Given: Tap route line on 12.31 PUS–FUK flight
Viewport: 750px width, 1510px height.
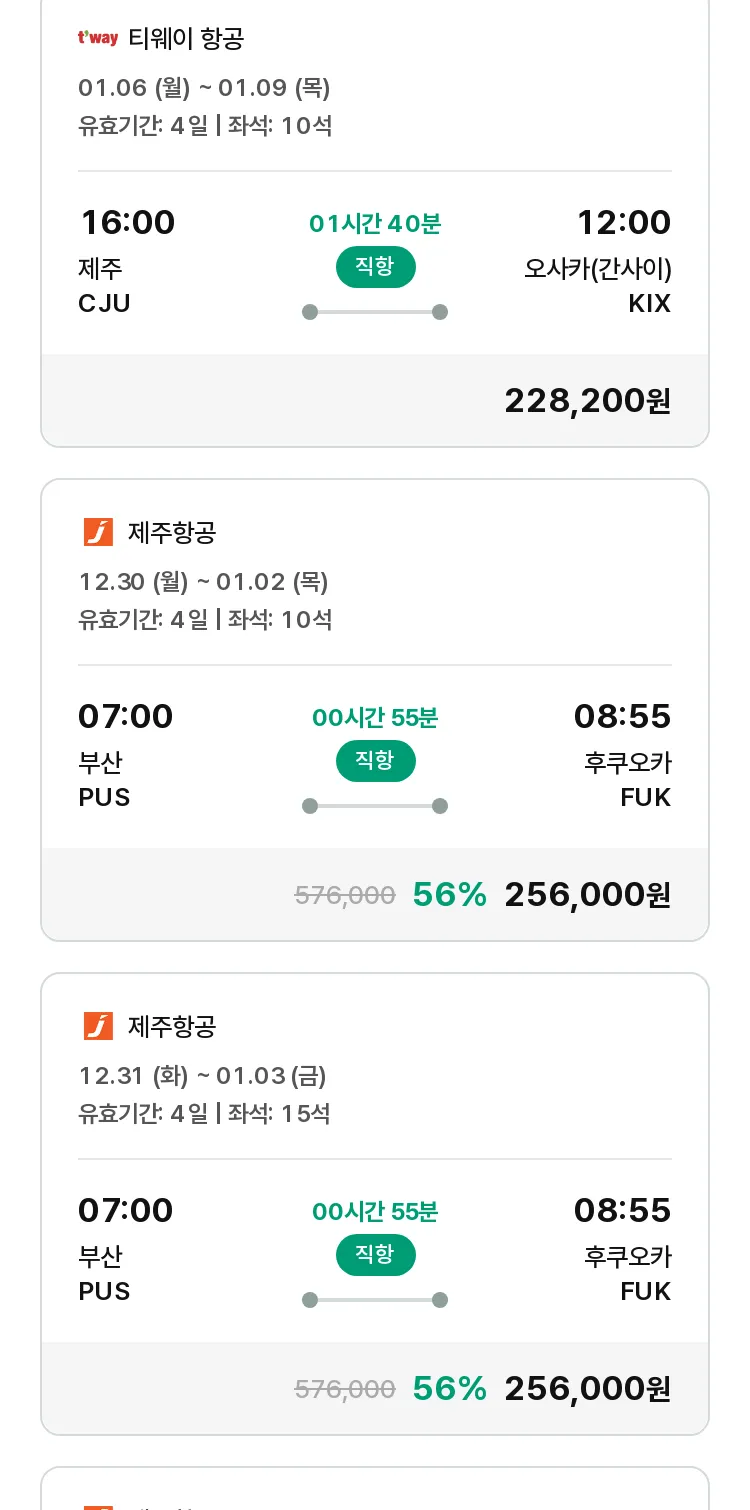Looking at the screenshot, I should pyautogui.click(x=375, y=1300).
